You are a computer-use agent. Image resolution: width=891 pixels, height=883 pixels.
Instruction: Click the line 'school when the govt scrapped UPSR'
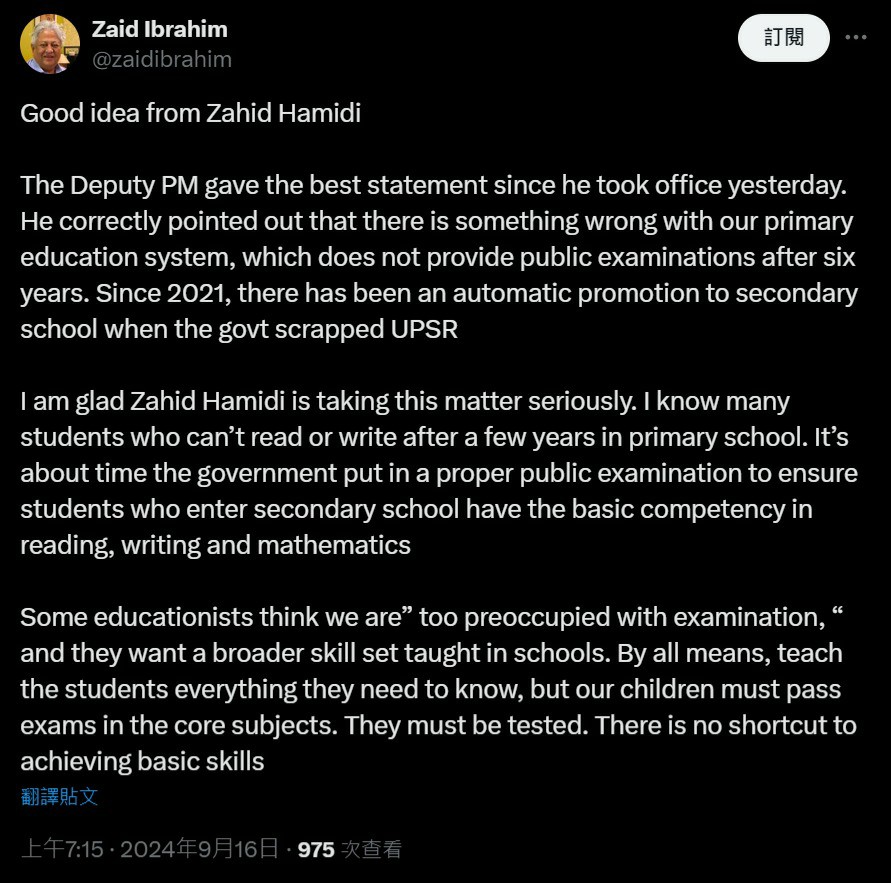point(239,329)
